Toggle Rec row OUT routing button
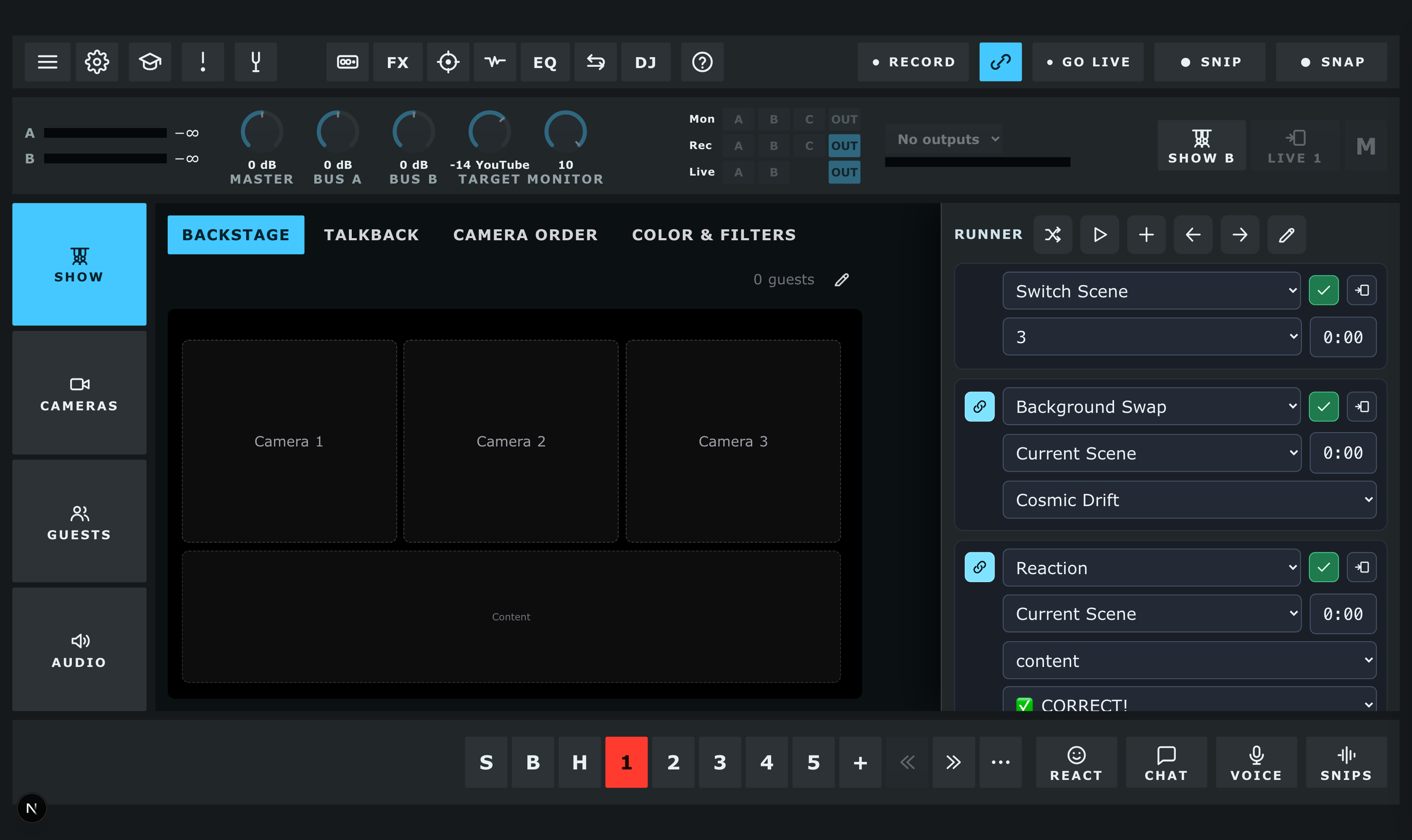Viewport: 1412px width, 840px height. pyautogui.click(x=845, y=145)
